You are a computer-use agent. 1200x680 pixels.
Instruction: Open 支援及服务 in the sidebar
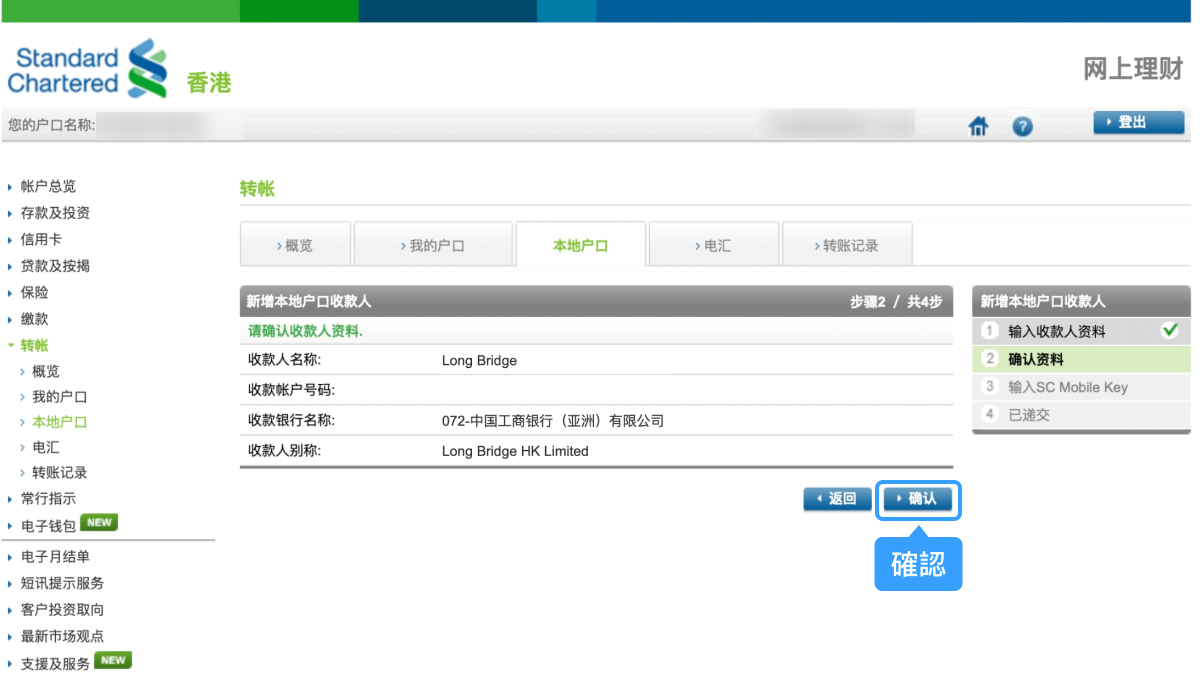(x=55, y=663)
